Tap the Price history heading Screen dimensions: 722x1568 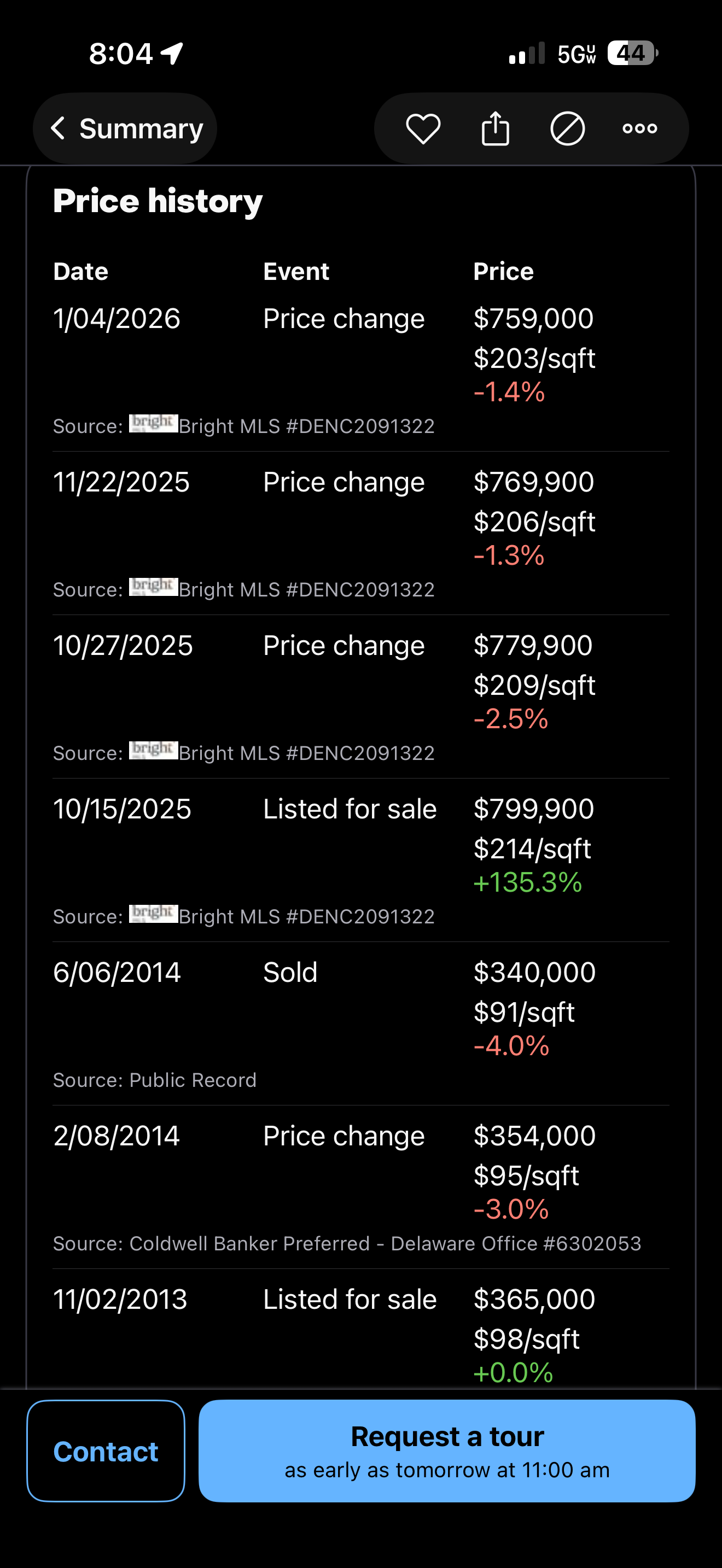(x=158, y=201)
